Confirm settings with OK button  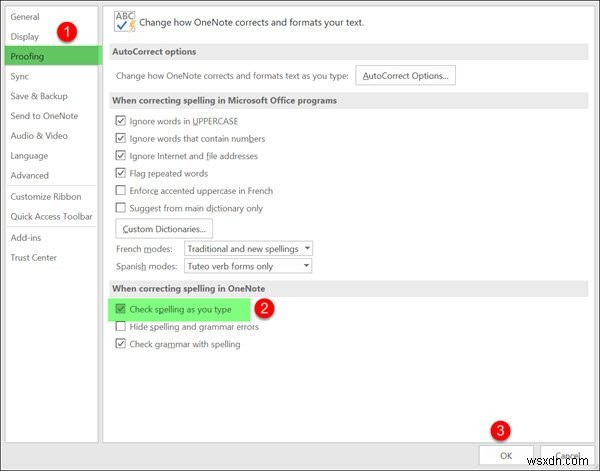tap(506, 455)
